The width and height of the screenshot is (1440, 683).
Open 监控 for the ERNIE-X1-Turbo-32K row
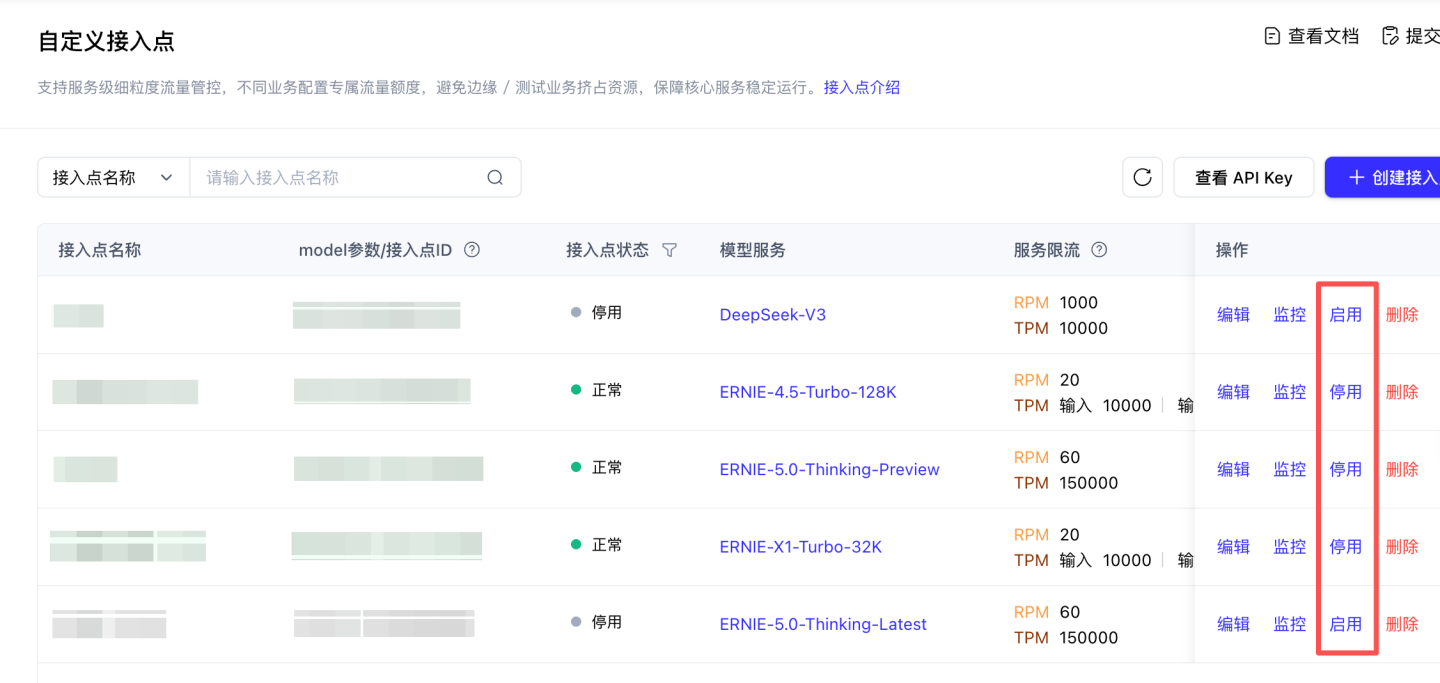[1289, 547]
